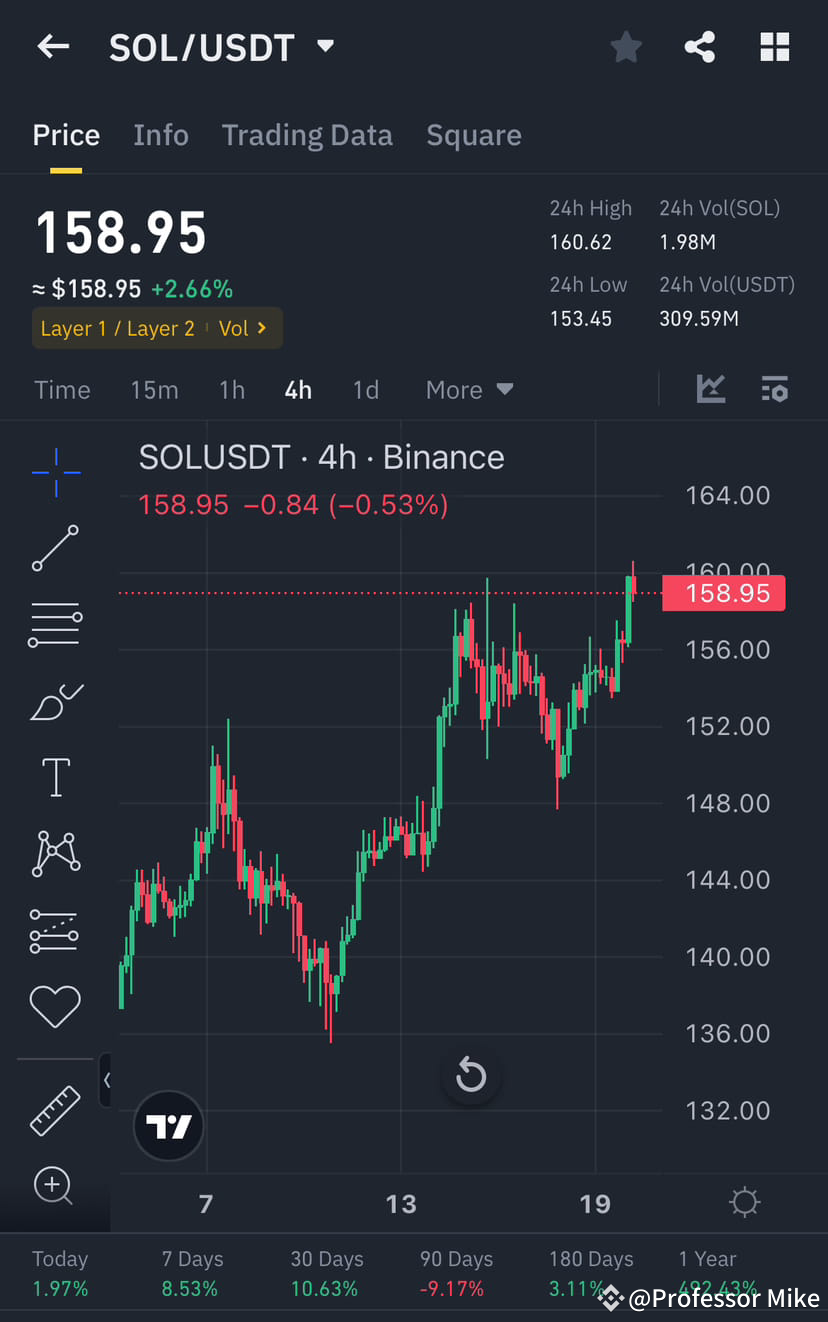
Task: Select the brush drawing tool
Action: (x=55, y=701)
